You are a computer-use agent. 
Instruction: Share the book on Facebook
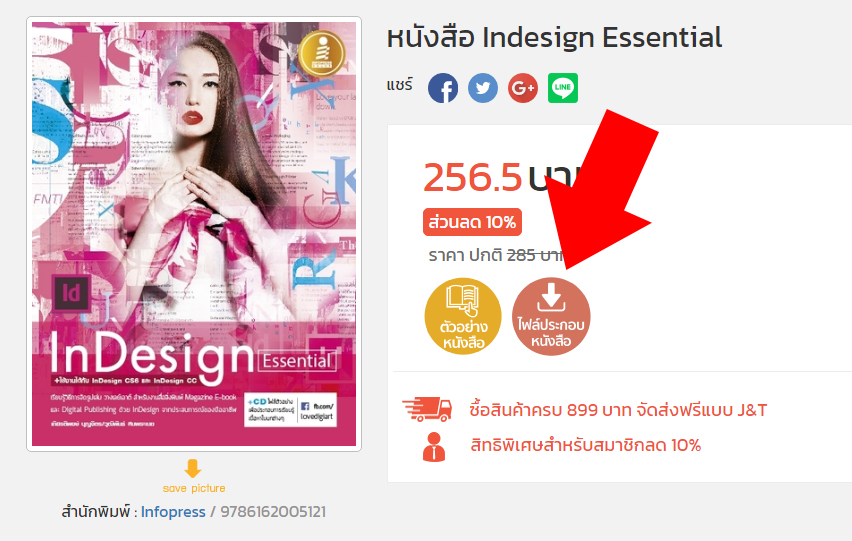tap(443, 88)
